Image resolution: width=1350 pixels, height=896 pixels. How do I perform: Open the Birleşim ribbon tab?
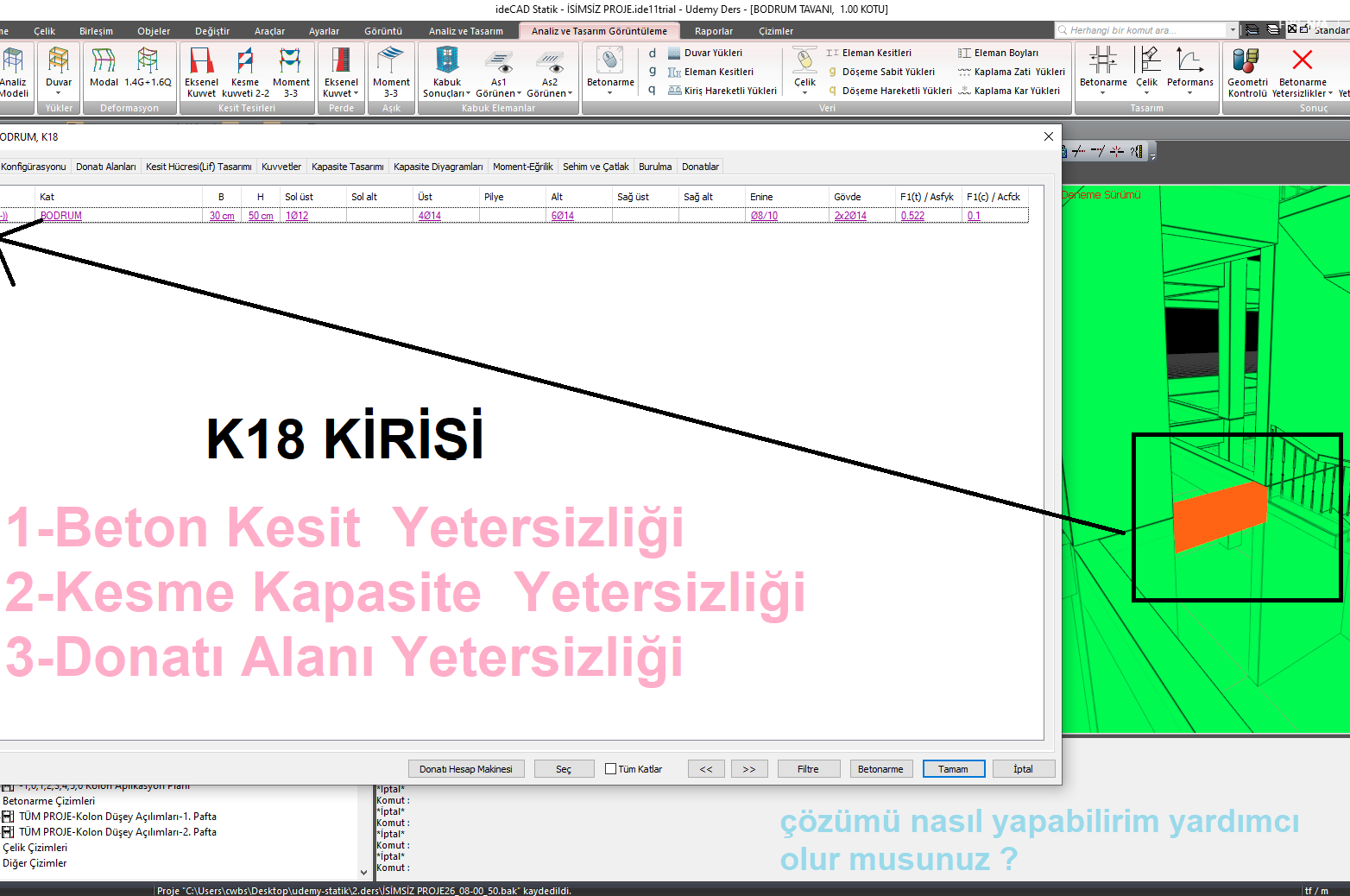[x=96, y=31]
